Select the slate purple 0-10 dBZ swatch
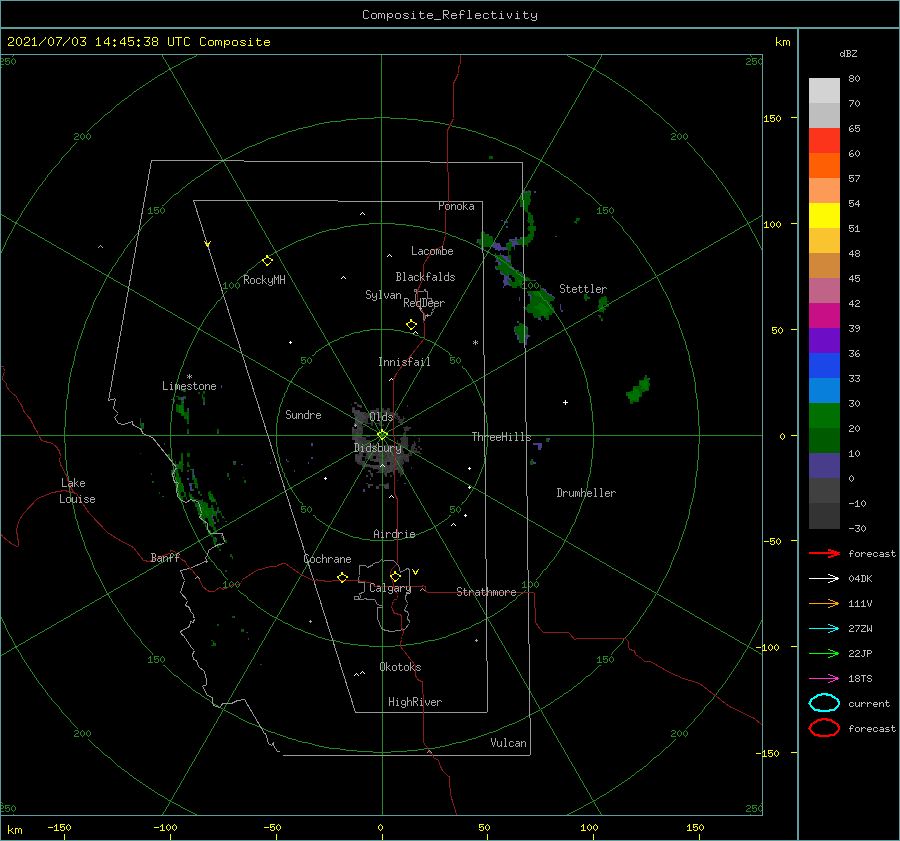 [824, 466]
